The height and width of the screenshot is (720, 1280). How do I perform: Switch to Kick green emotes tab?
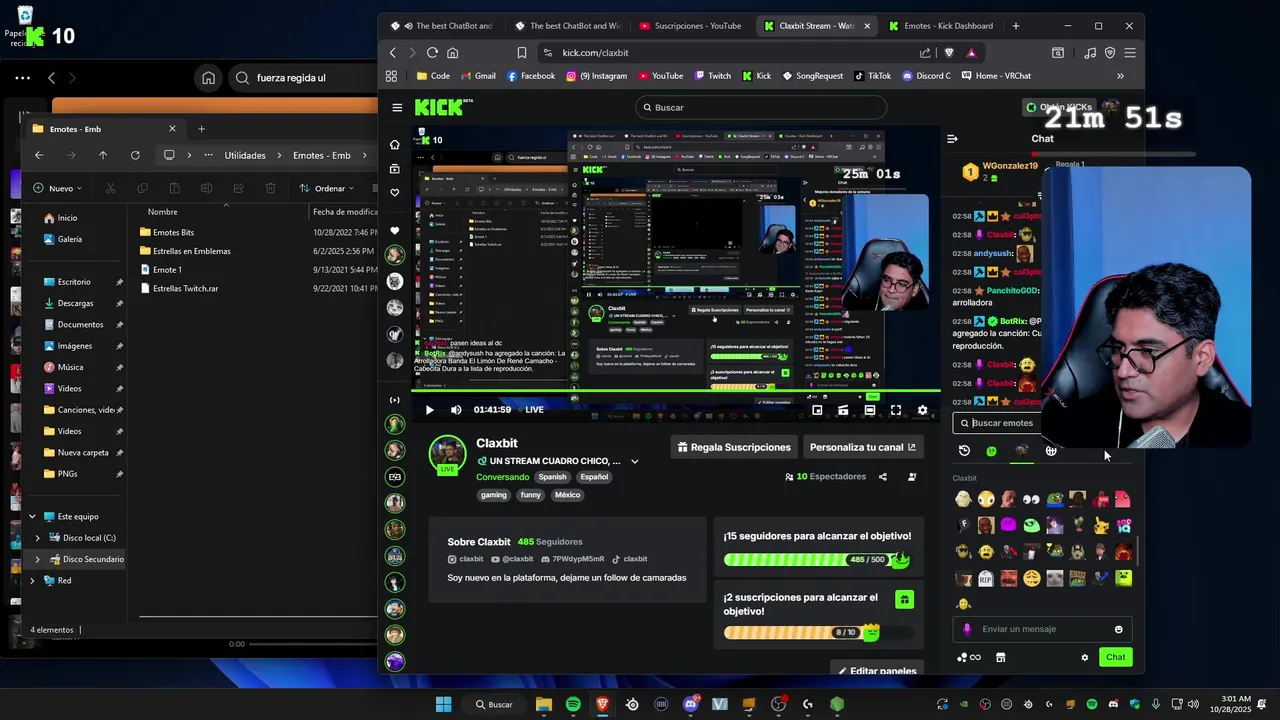point(991,451)
